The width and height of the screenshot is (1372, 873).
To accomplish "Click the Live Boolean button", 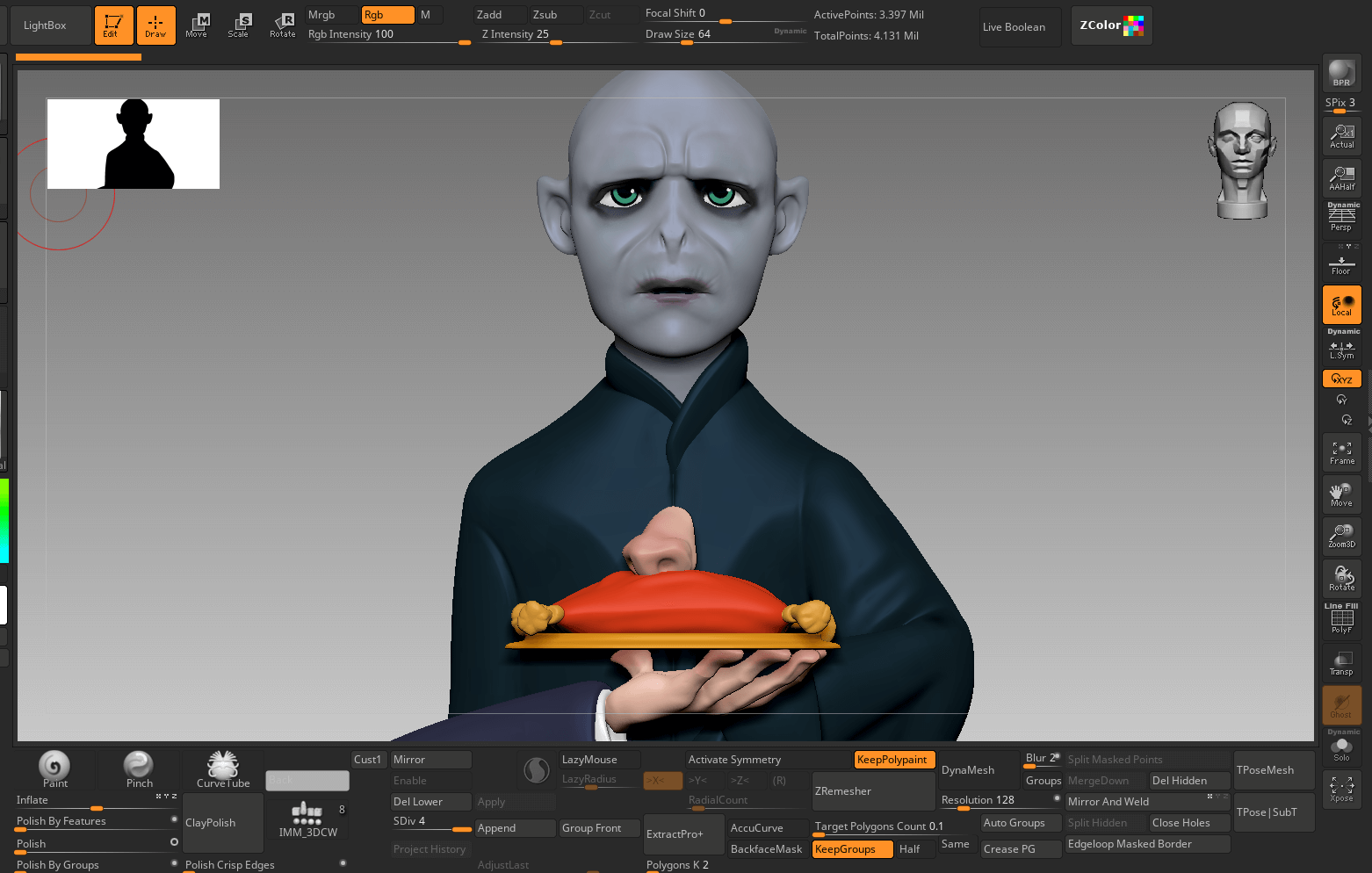I will (x=1021, y=27).
